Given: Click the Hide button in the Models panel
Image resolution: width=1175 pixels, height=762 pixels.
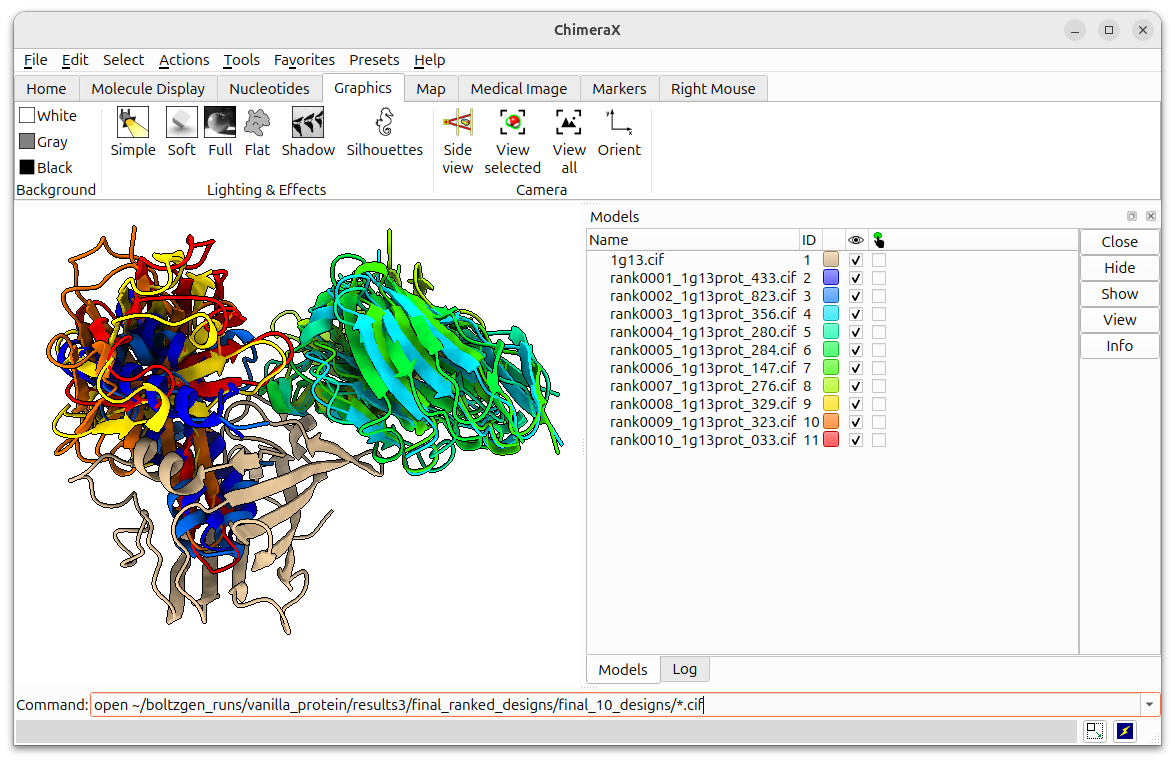Looking at the screenshot, I should pos(1119,267).
